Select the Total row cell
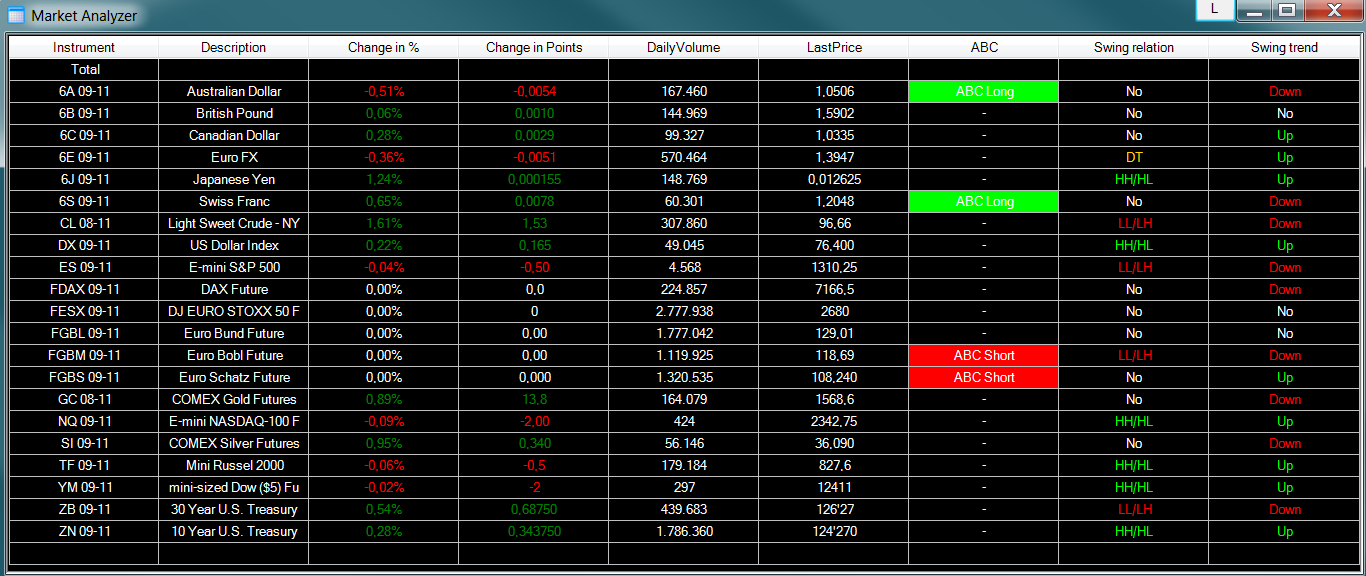Image resolution: width=1366 pixels, height=576 pixels. tap(84, 69)
